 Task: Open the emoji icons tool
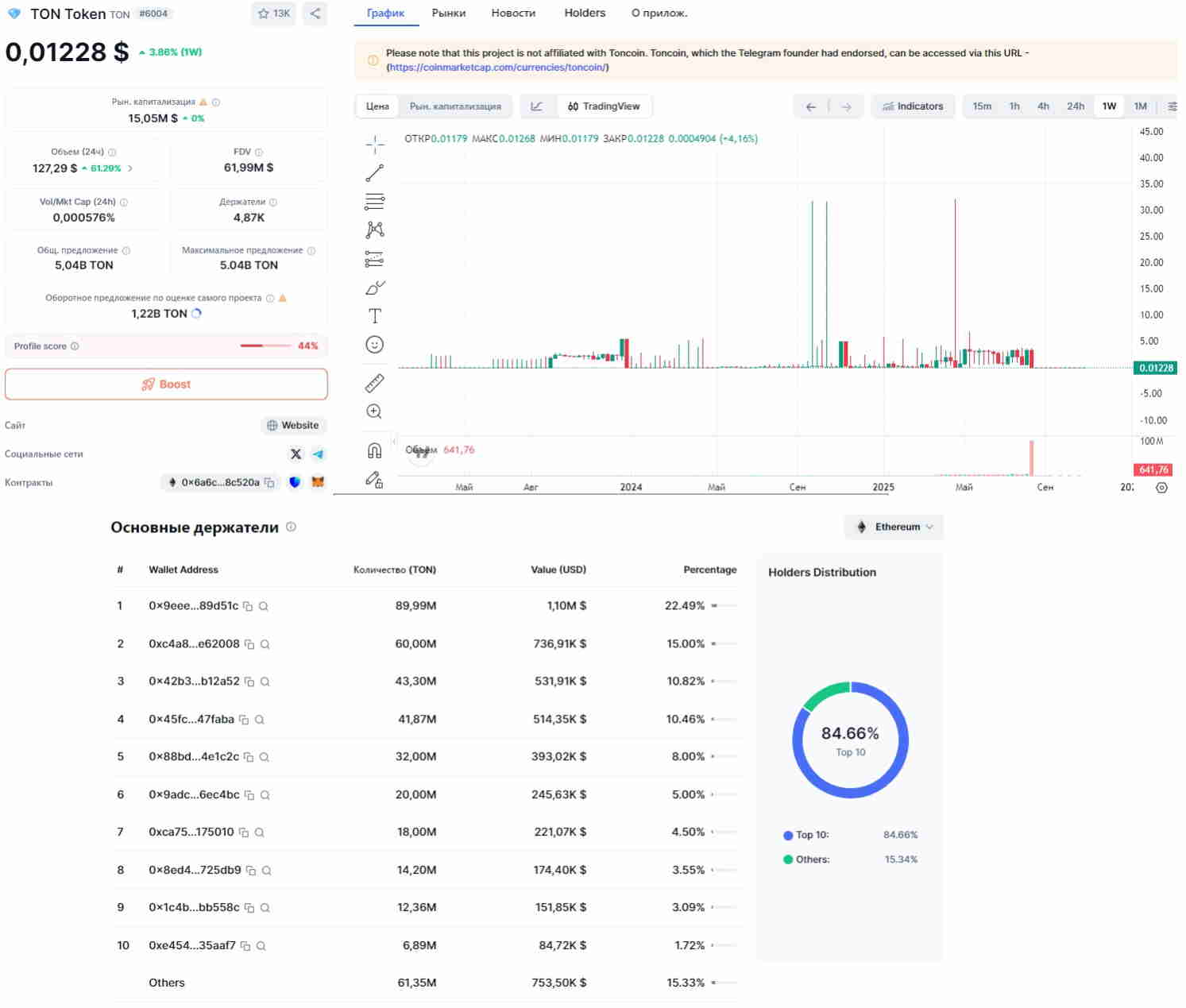coord(375,344)
